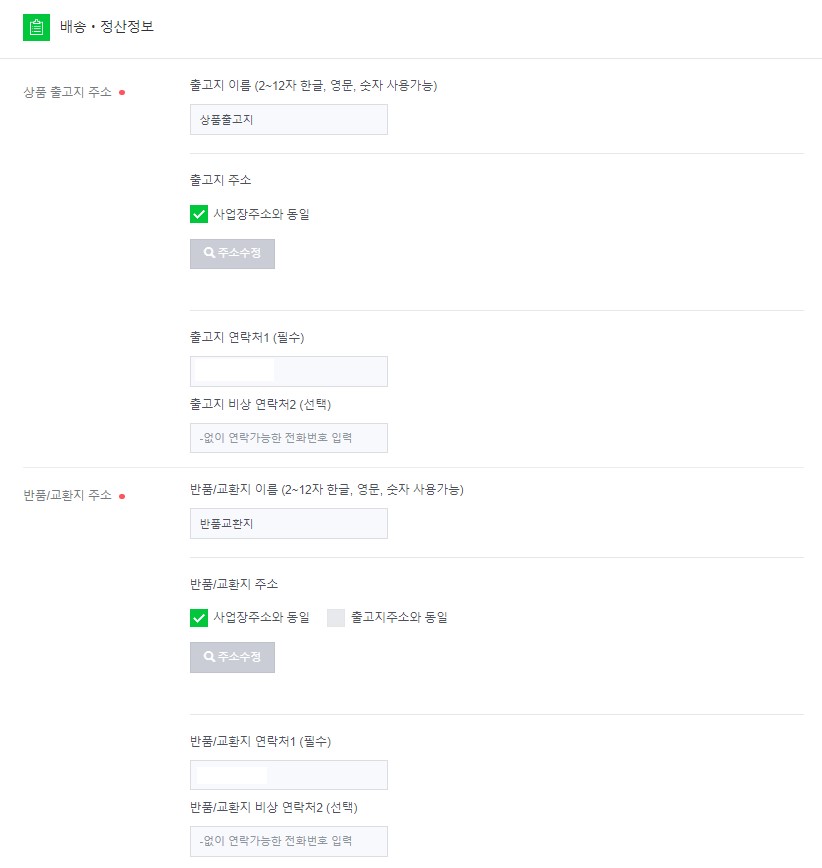Click the green clipboard icon in header

tap(36, 28)
